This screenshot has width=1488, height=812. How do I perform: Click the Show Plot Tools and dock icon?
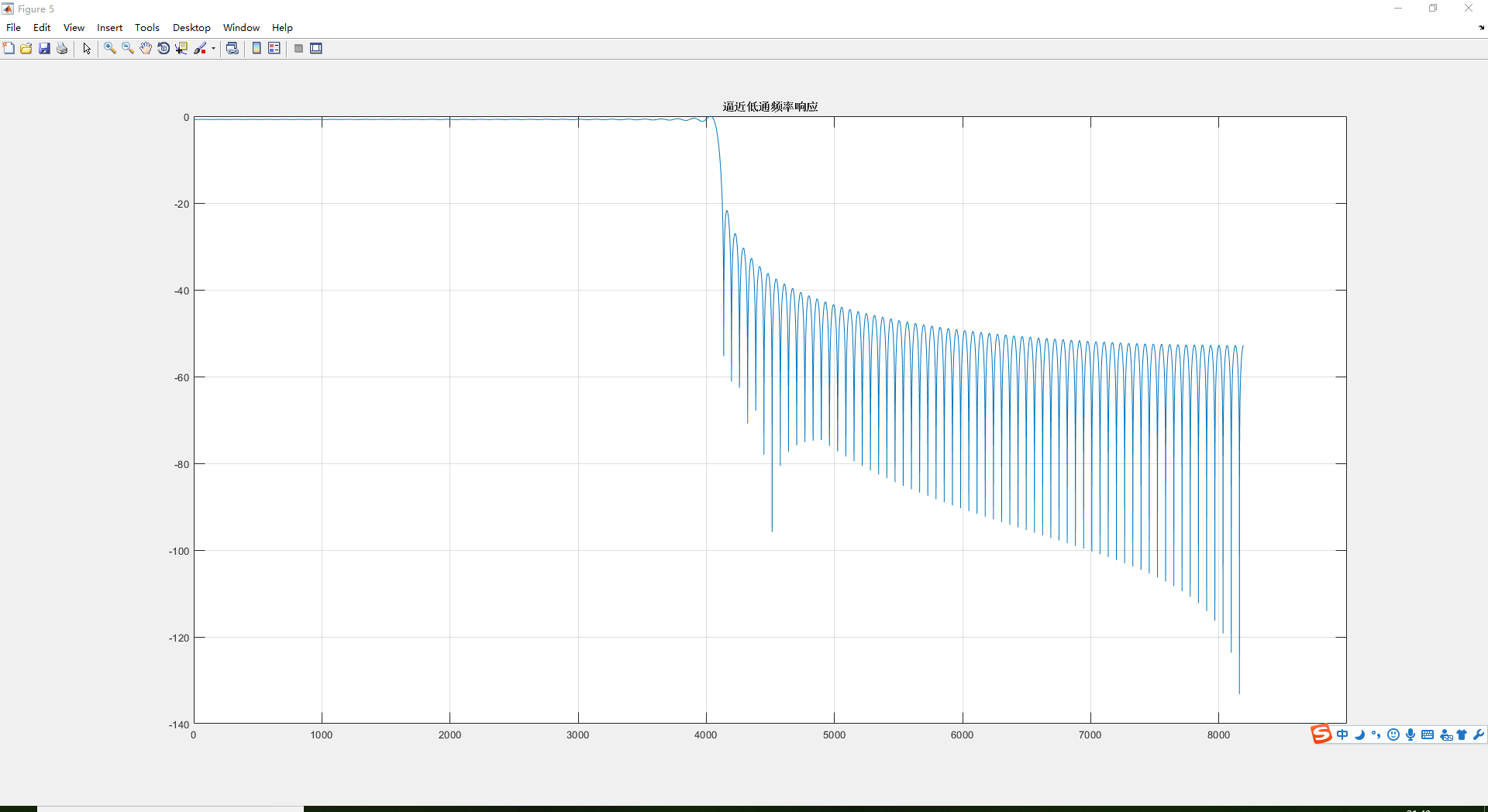click(x=316, y=49)
